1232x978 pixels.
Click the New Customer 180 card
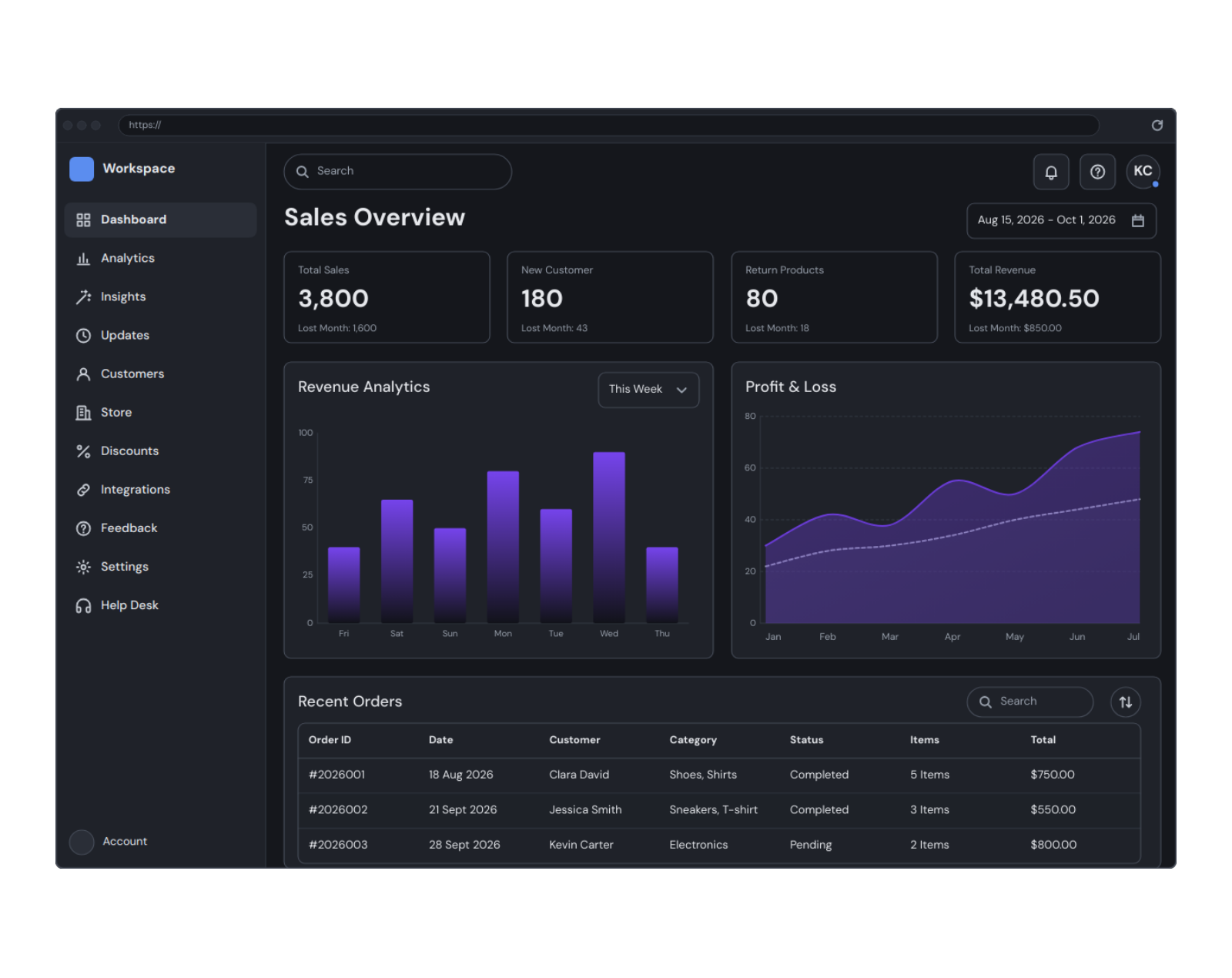tap(610, 297)
